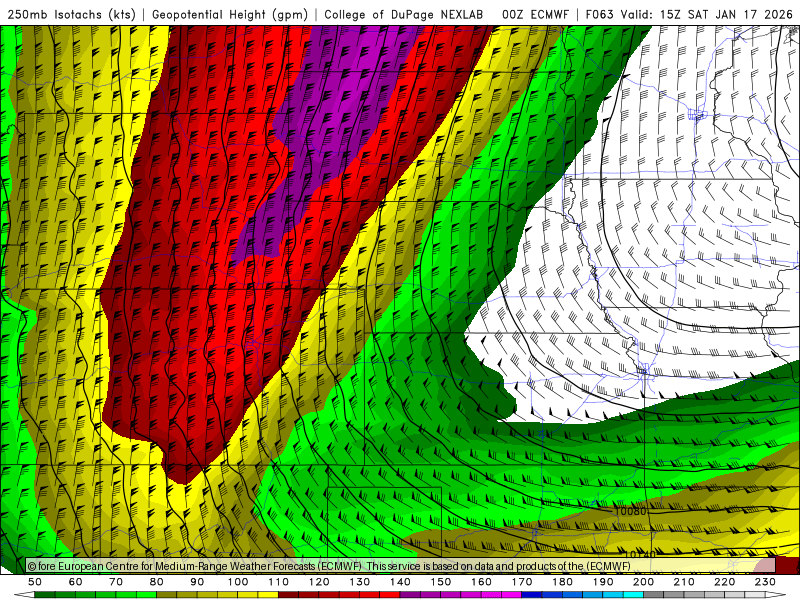Click the 160 kt label on the color scale
Screen dimensions: 800x600
481,582
